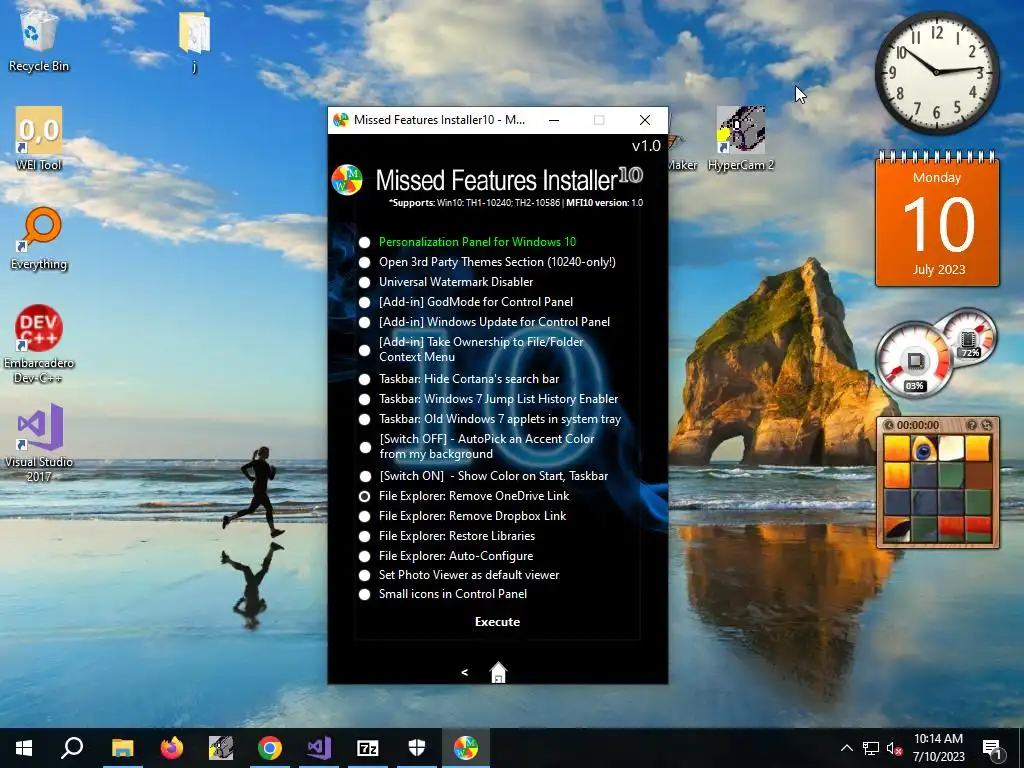Minimize the Missed Features Installer window
The image size is (1024, 768).
coord(554,120)
